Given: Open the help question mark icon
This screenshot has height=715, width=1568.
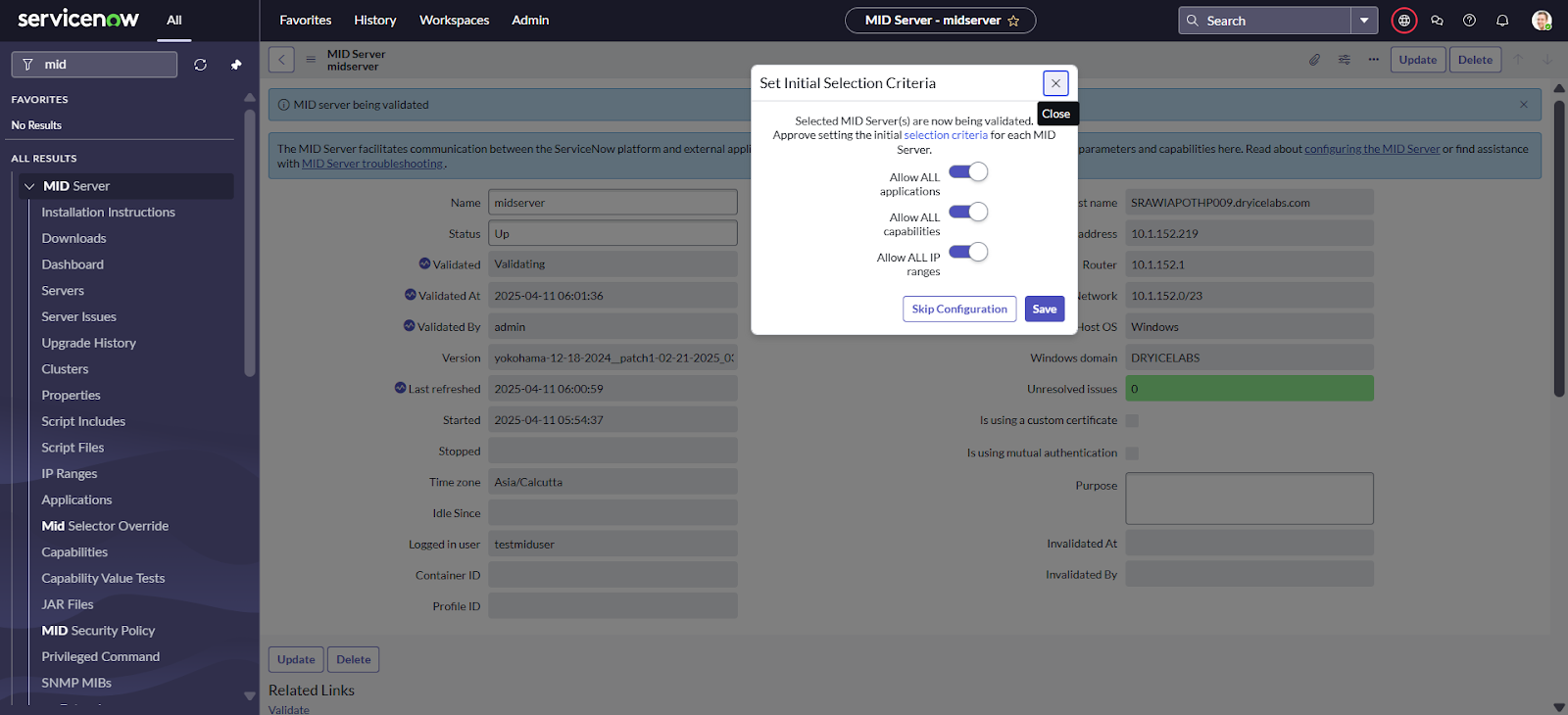Looking at the screenshot, I should 1469,21.
